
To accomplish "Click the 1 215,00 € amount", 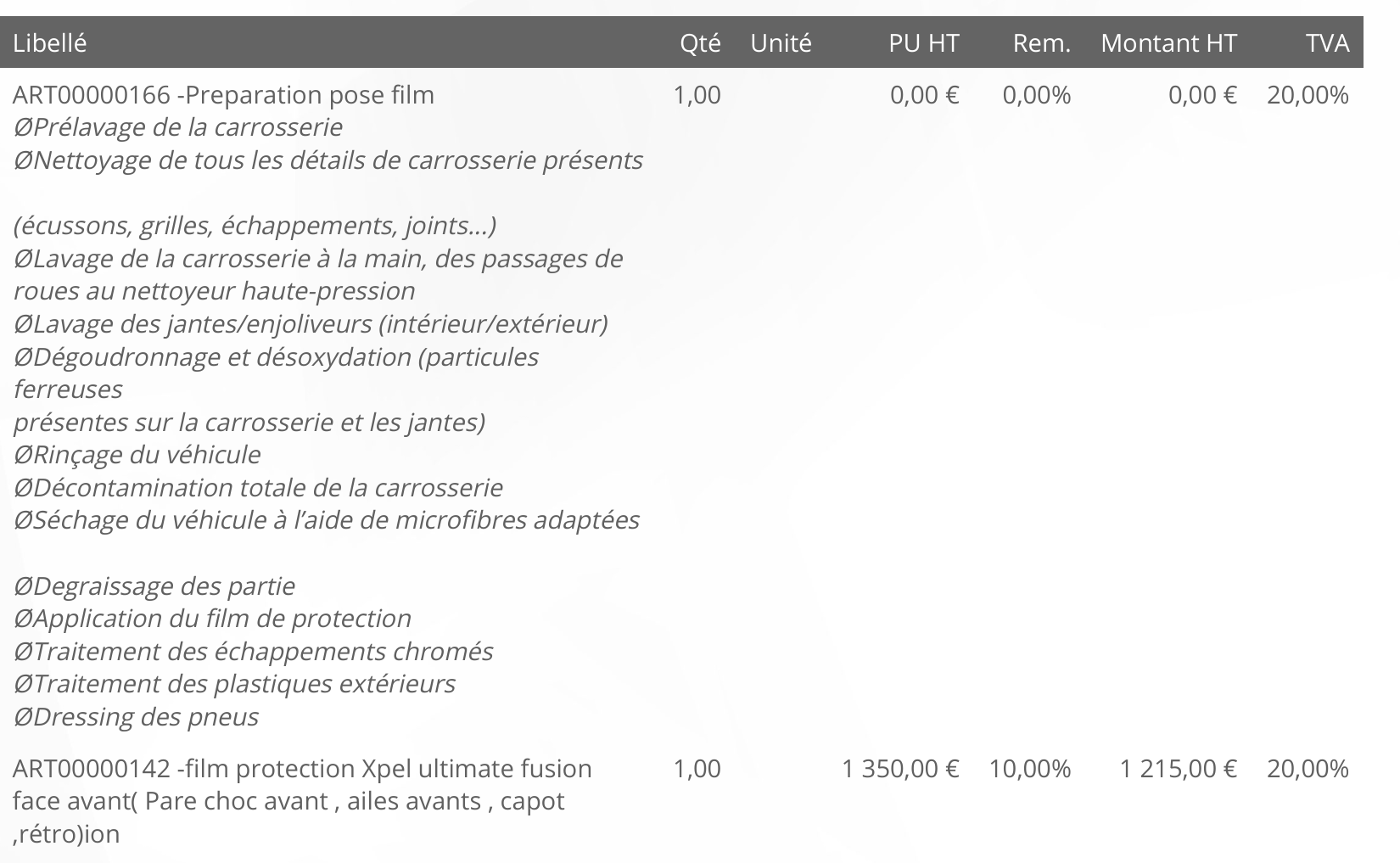I will point(1178,768).
